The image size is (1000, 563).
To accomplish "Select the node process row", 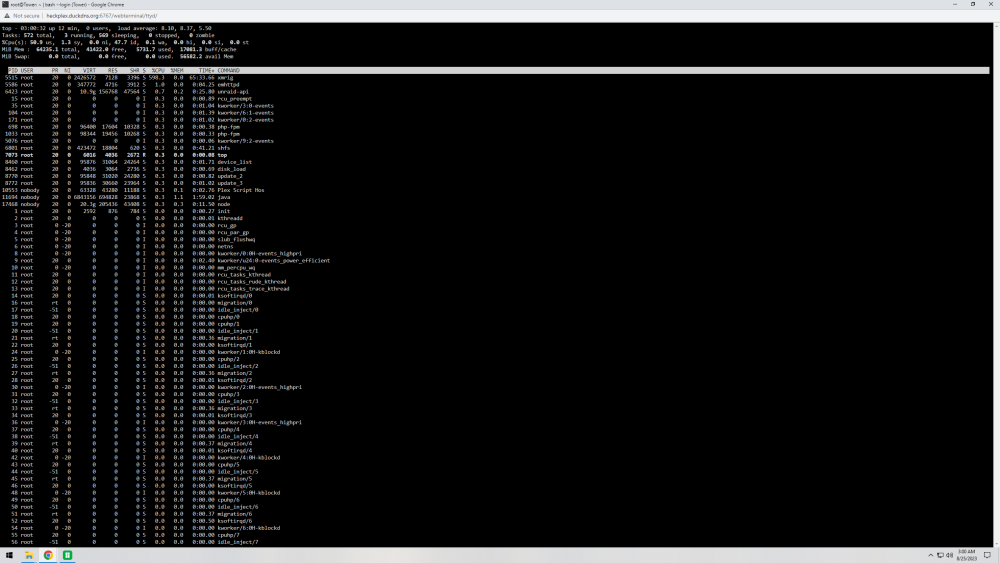I will coord(116,204).
